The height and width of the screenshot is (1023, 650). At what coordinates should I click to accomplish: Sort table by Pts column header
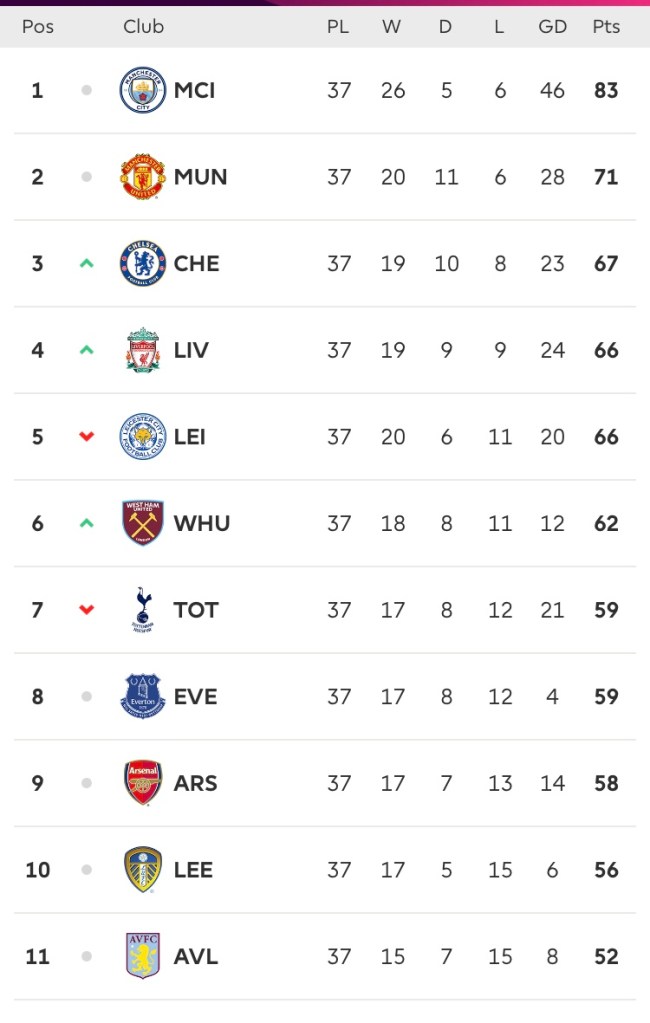tap(606, 27)
